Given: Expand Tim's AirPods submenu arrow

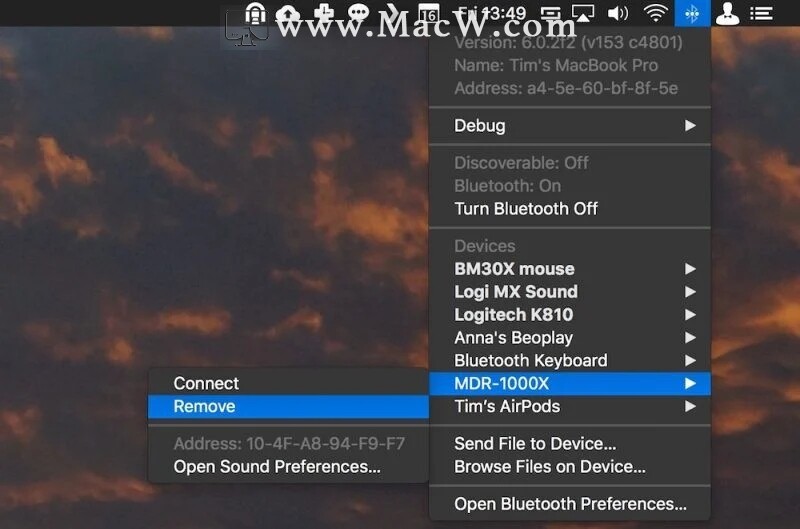Looking at the screenshot, I should click(690, 407).
